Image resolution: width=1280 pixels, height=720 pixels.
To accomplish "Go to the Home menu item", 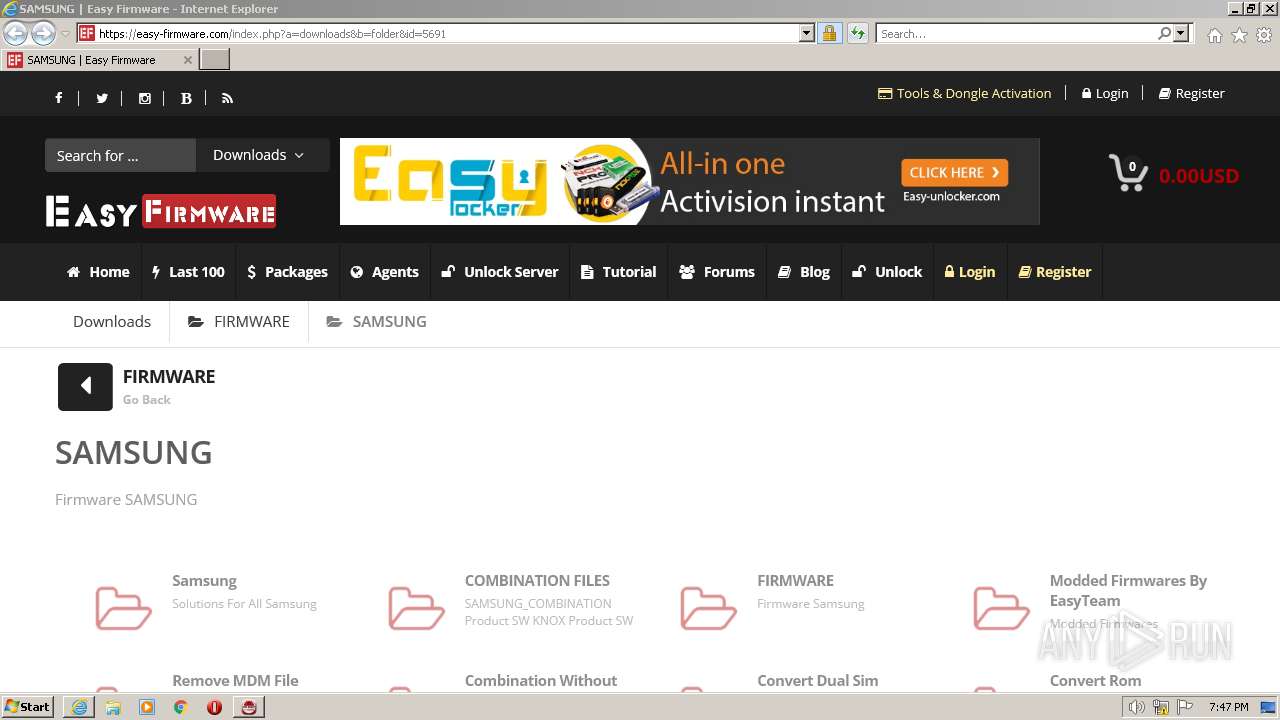I will coord(98,272).
